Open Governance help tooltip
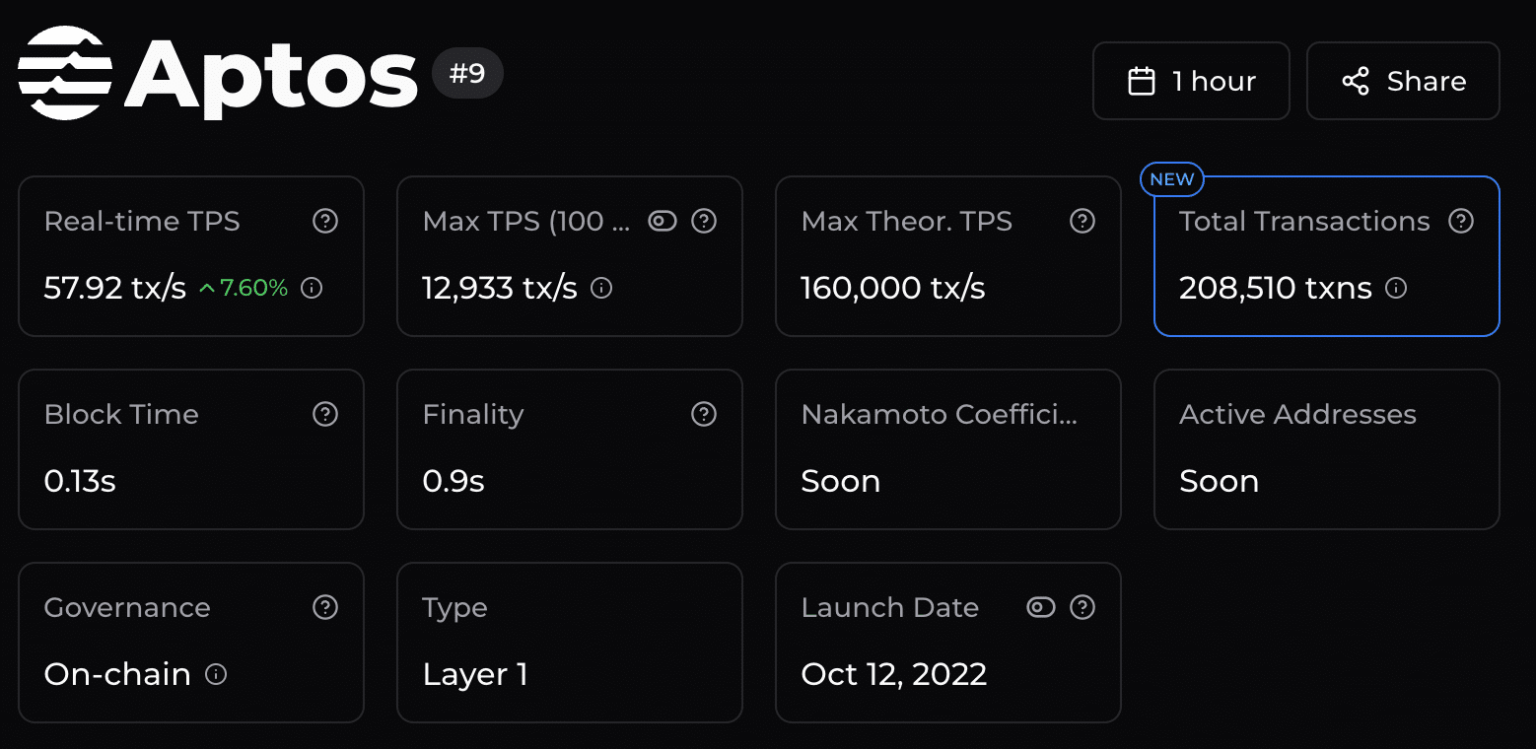This screenshot has width=1536, height=749. coord(325,607)
